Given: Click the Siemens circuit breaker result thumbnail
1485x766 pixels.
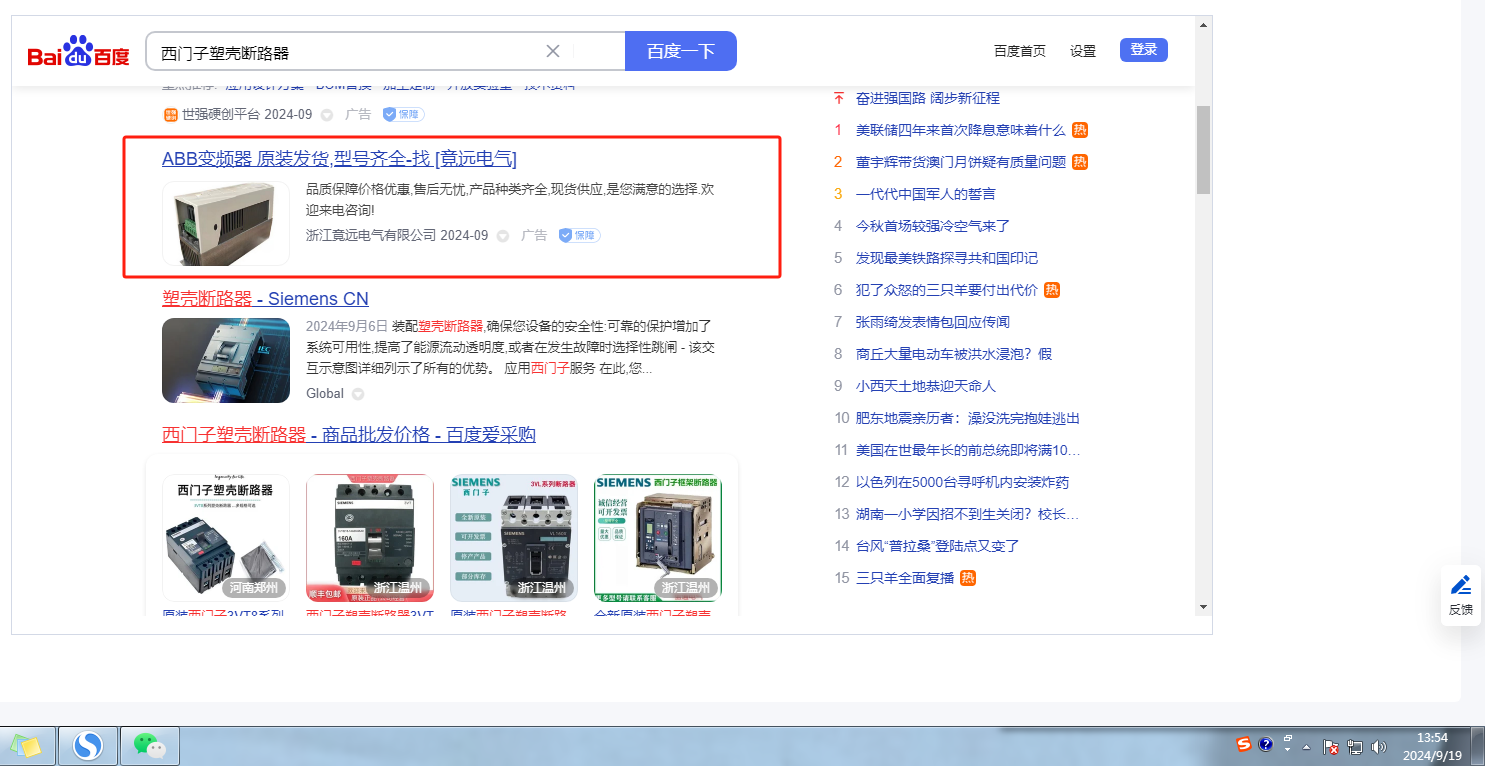Looking at the screenshot, I should tap(226, 360).
